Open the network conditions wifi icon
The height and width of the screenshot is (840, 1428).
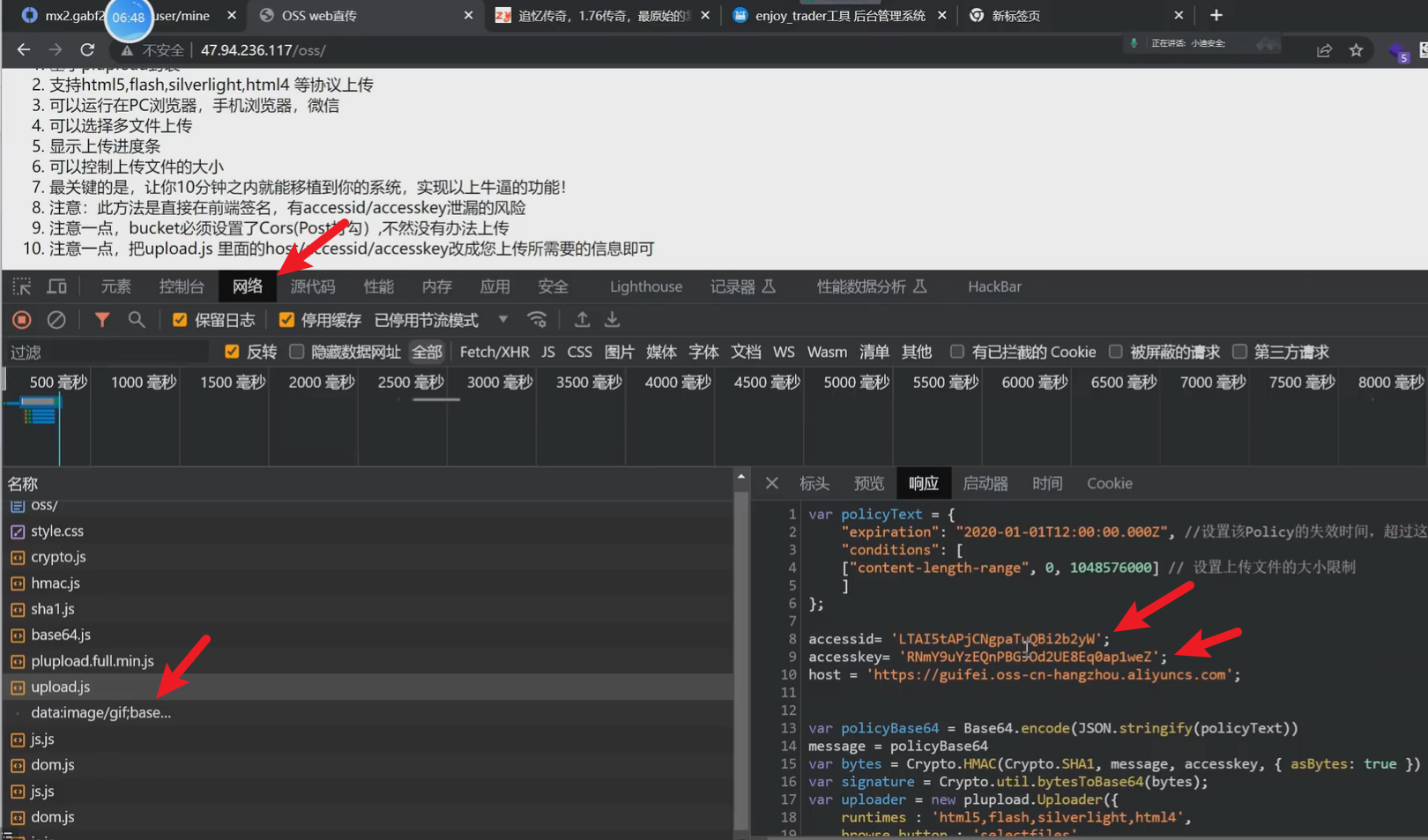click(537, 320)
